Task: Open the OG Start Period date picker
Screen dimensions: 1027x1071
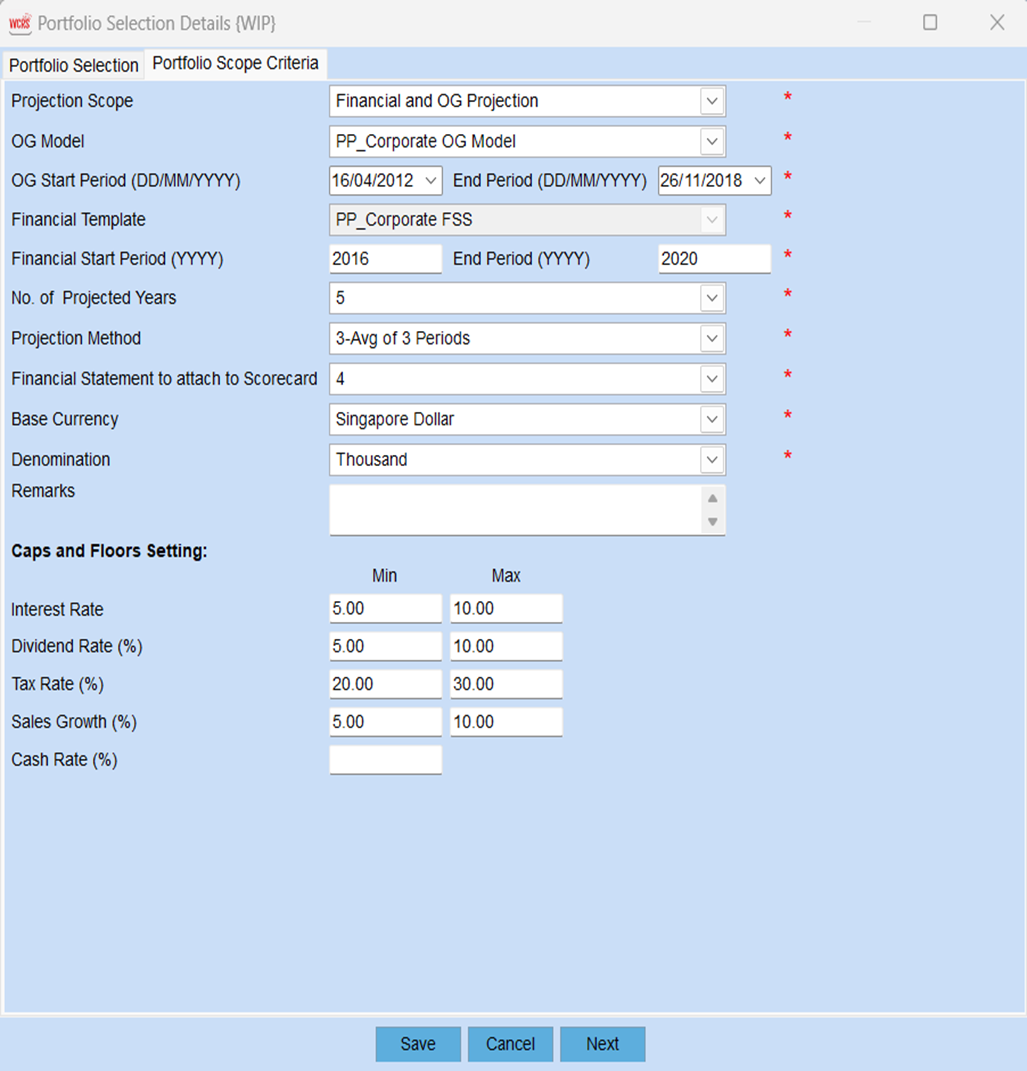Action: click(x=431, y=181)
